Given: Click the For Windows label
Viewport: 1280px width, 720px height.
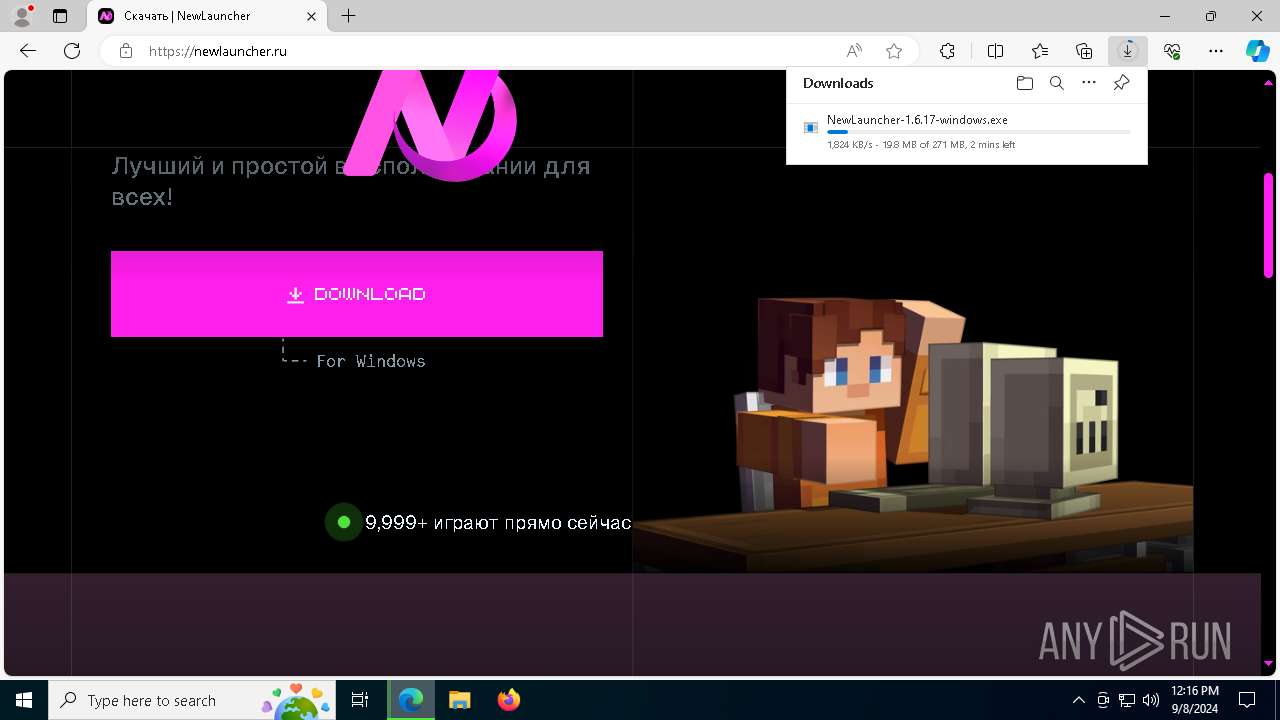Looking at the screenshot, I should tap(371, 361).
